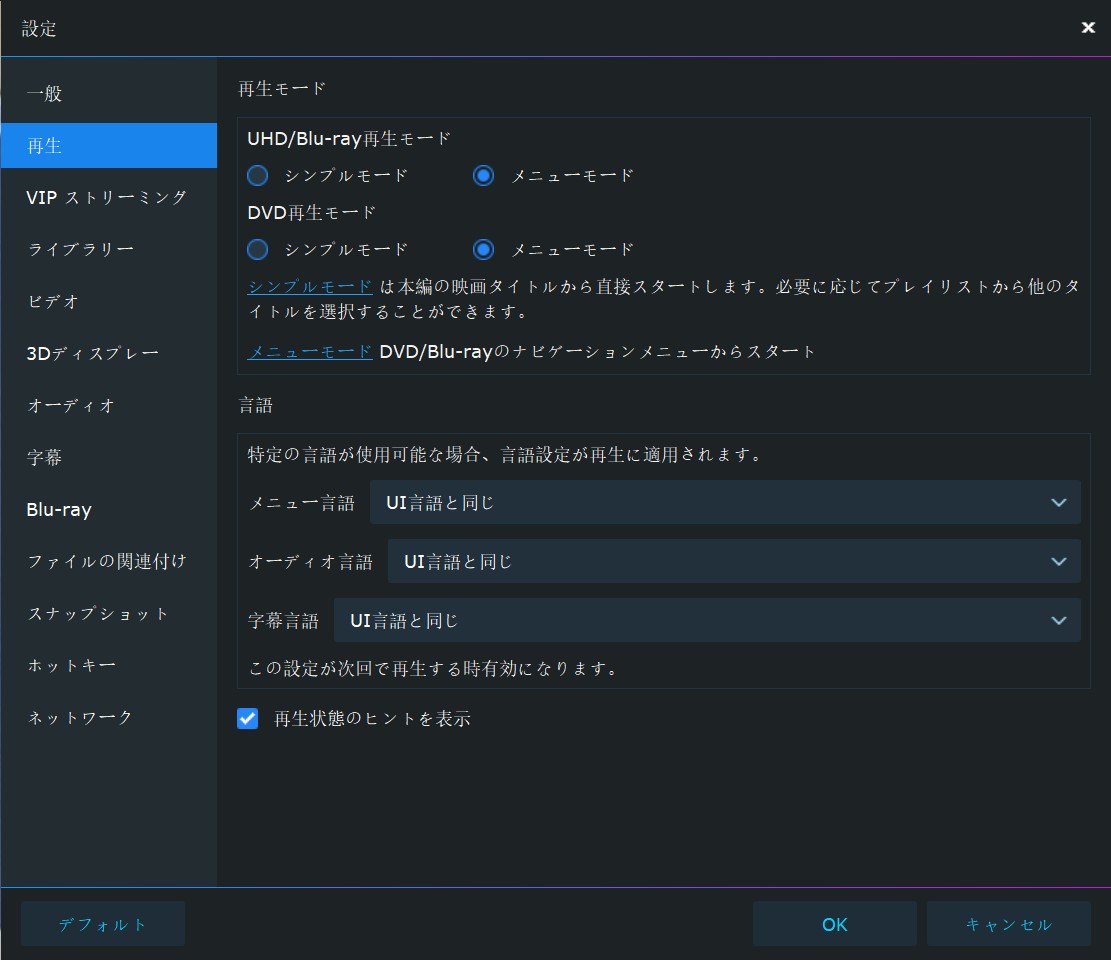Expand the メニュー言語 dropdown
Viewport: 1111px width, 960px height.
(724, 503)
